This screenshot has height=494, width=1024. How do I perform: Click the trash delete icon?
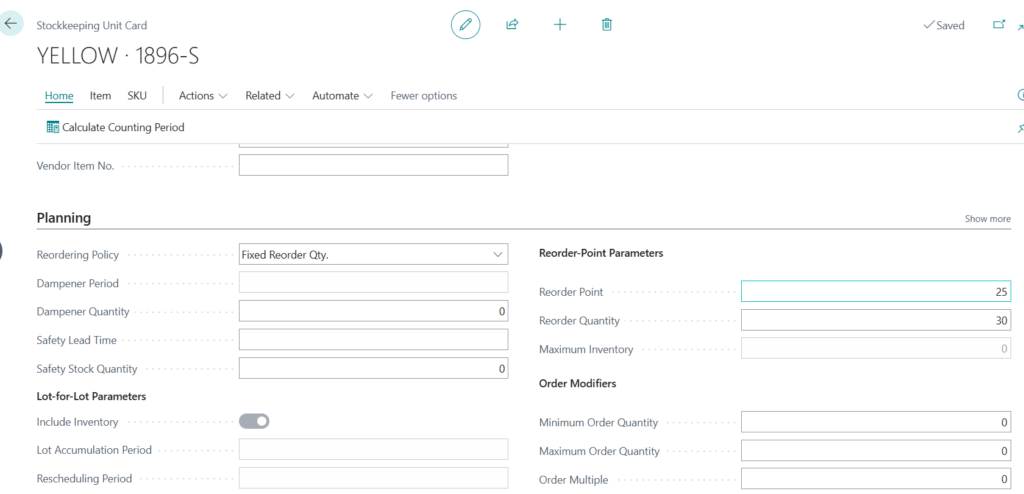click(607, 25)
